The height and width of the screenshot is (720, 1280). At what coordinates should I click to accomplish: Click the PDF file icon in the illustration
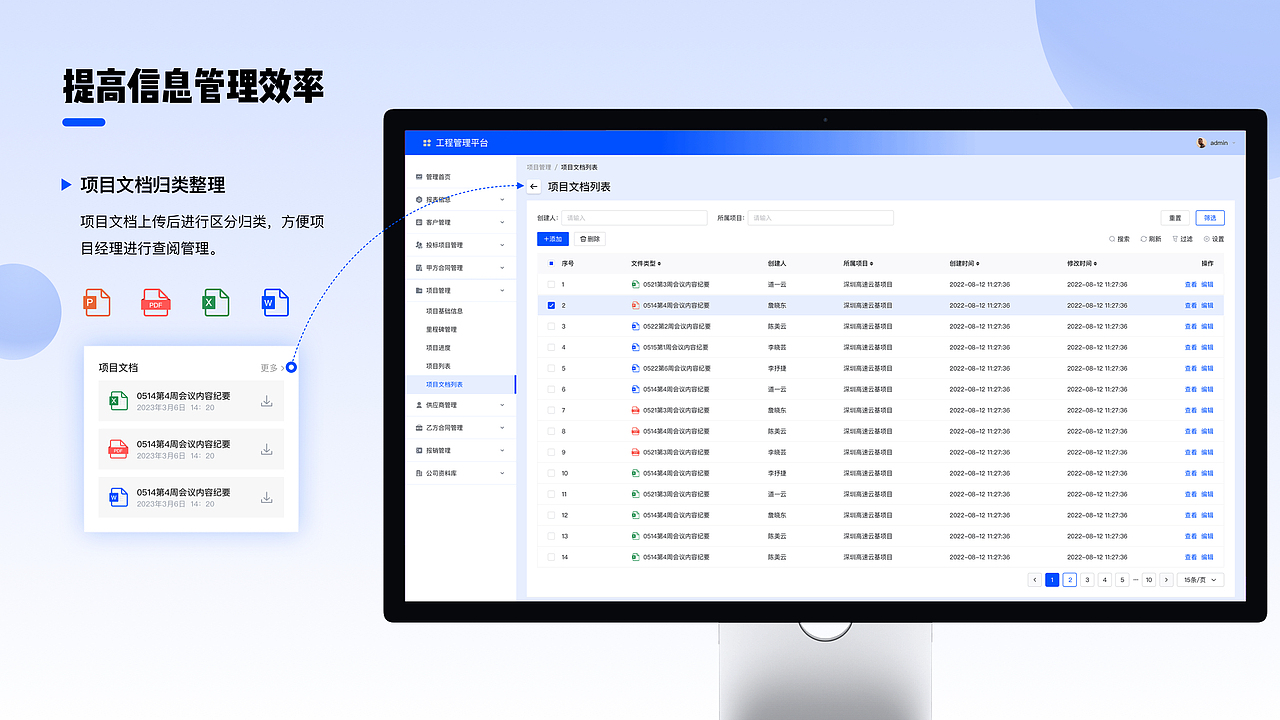[156, 302]
